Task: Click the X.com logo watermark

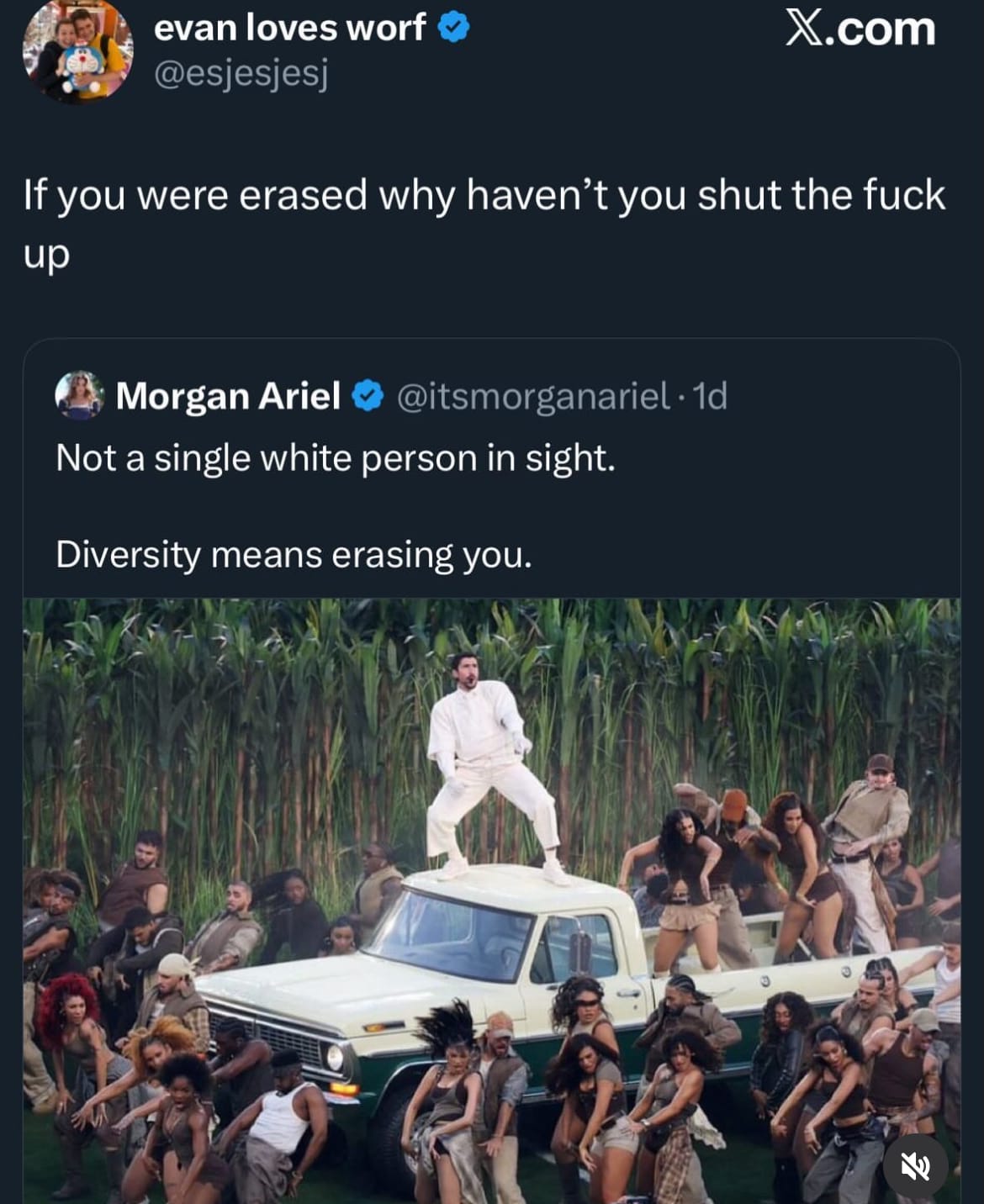Action: pyautogui.click(x=860, y=29)
